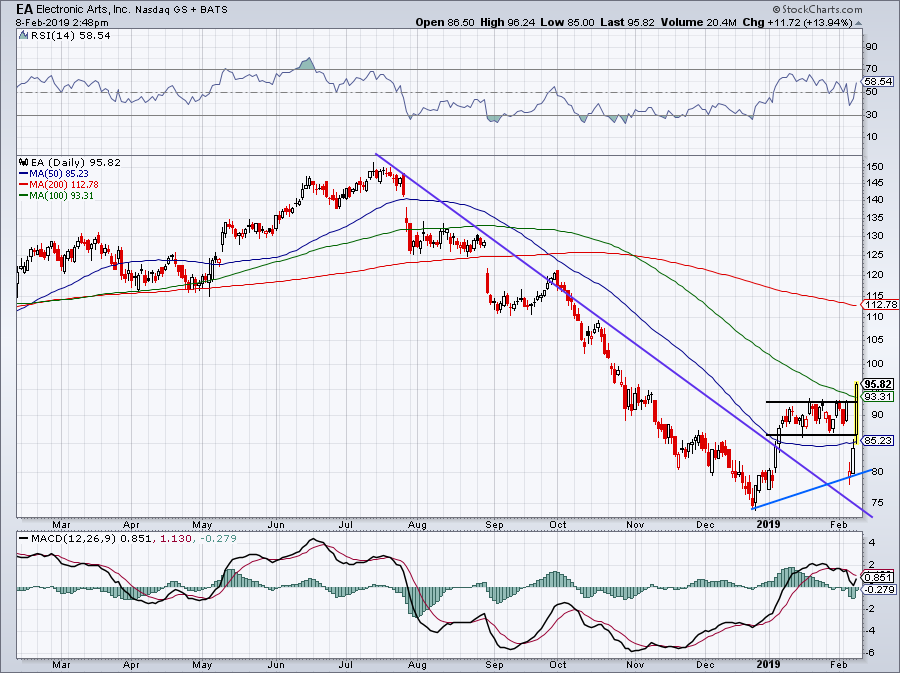This screenshot has height=673, width=900.
Task: Click the Feb label below the MACD panel
Action: tap(839, 665)
